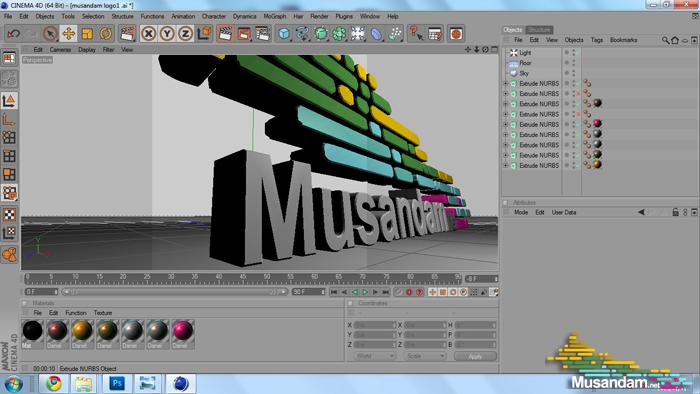Select the black Mat material swatch
The image size is (700, 394).
tap(33, 334)
